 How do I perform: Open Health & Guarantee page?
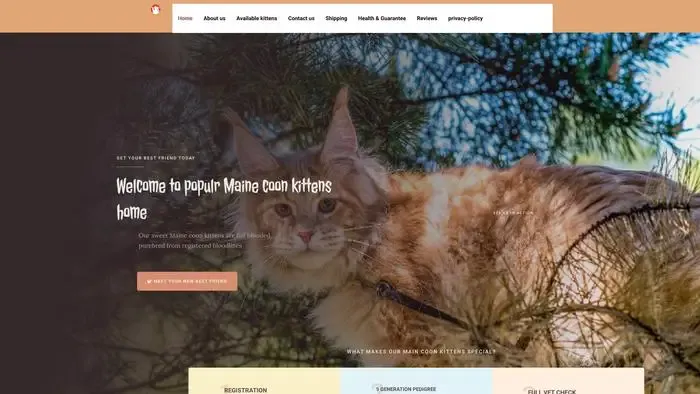click(x=382, y=18)
